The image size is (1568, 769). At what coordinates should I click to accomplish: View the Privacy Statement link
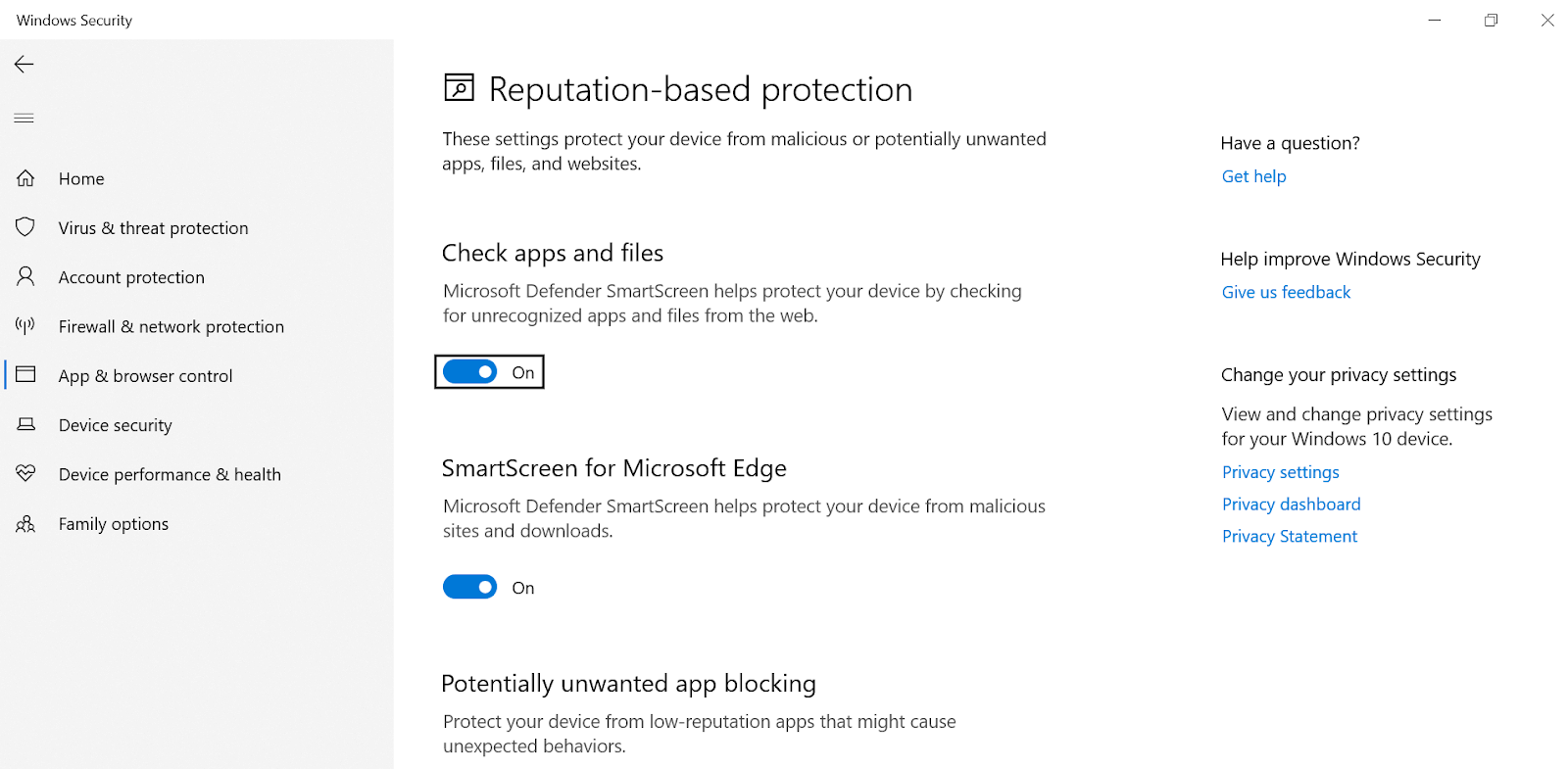(x=1289, y=537)
